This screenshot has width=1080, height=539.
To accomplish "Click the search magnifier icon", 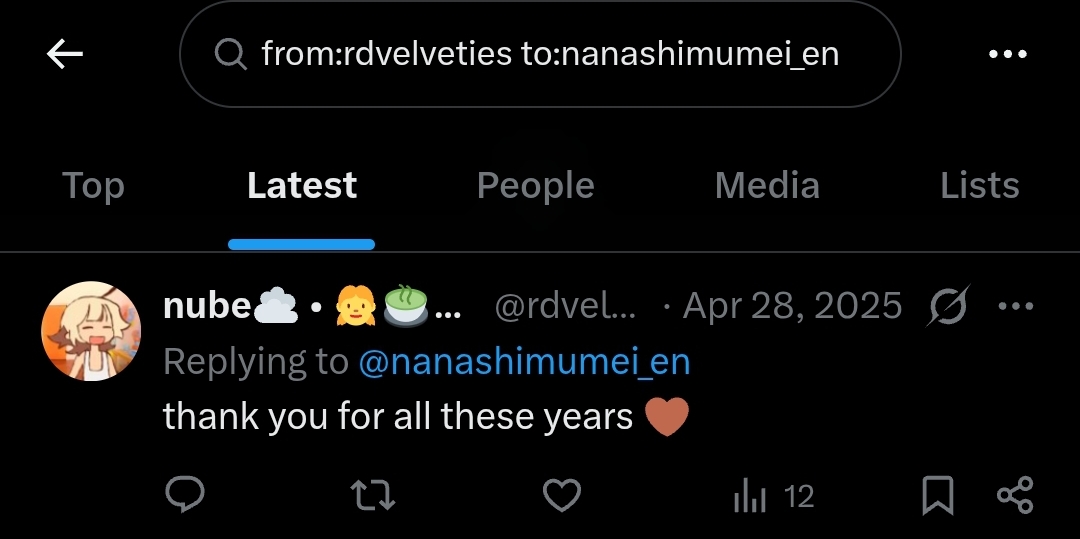I will tap(230, 54).
